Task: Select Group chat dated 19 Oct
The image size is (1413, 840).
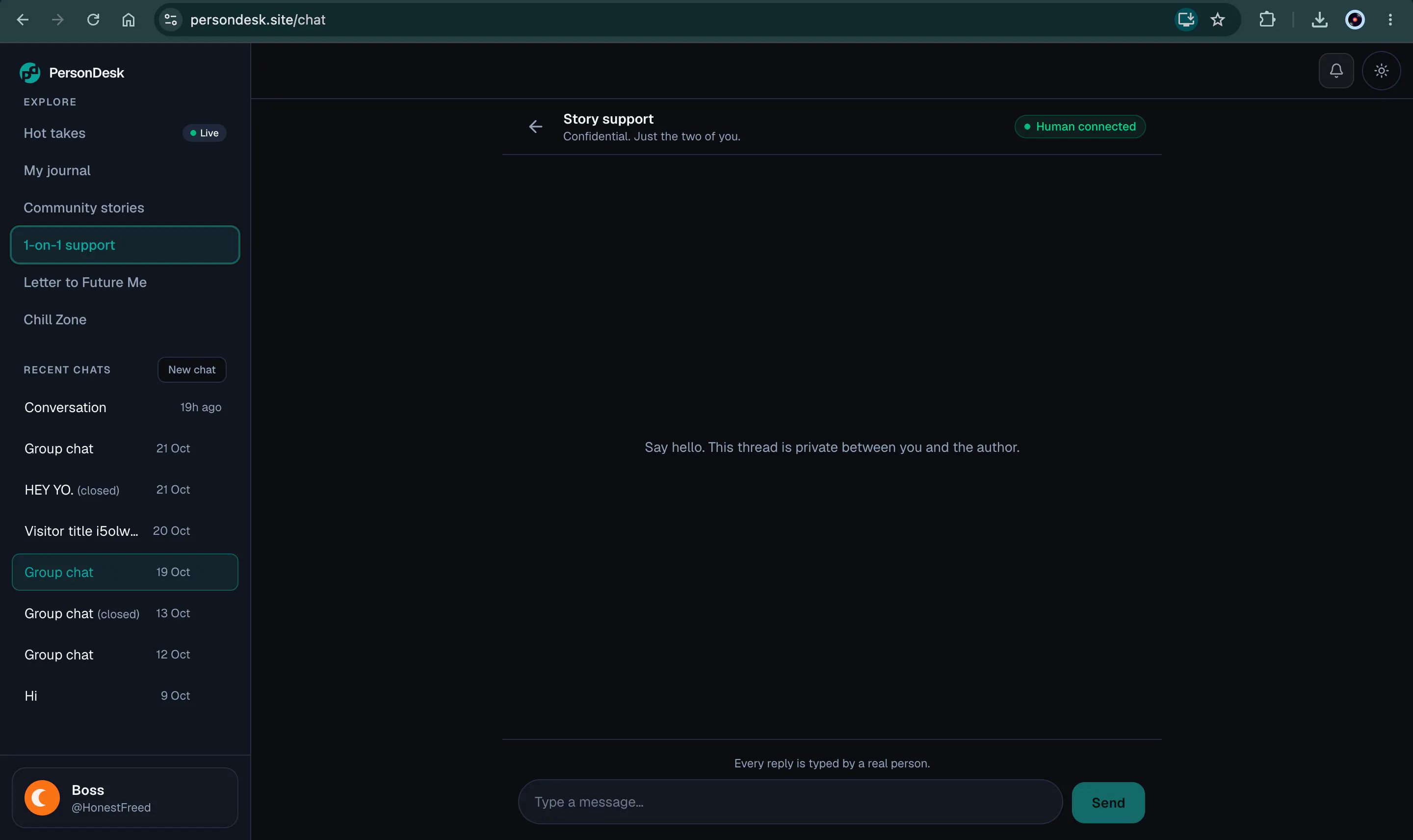Action: (125, 572)
